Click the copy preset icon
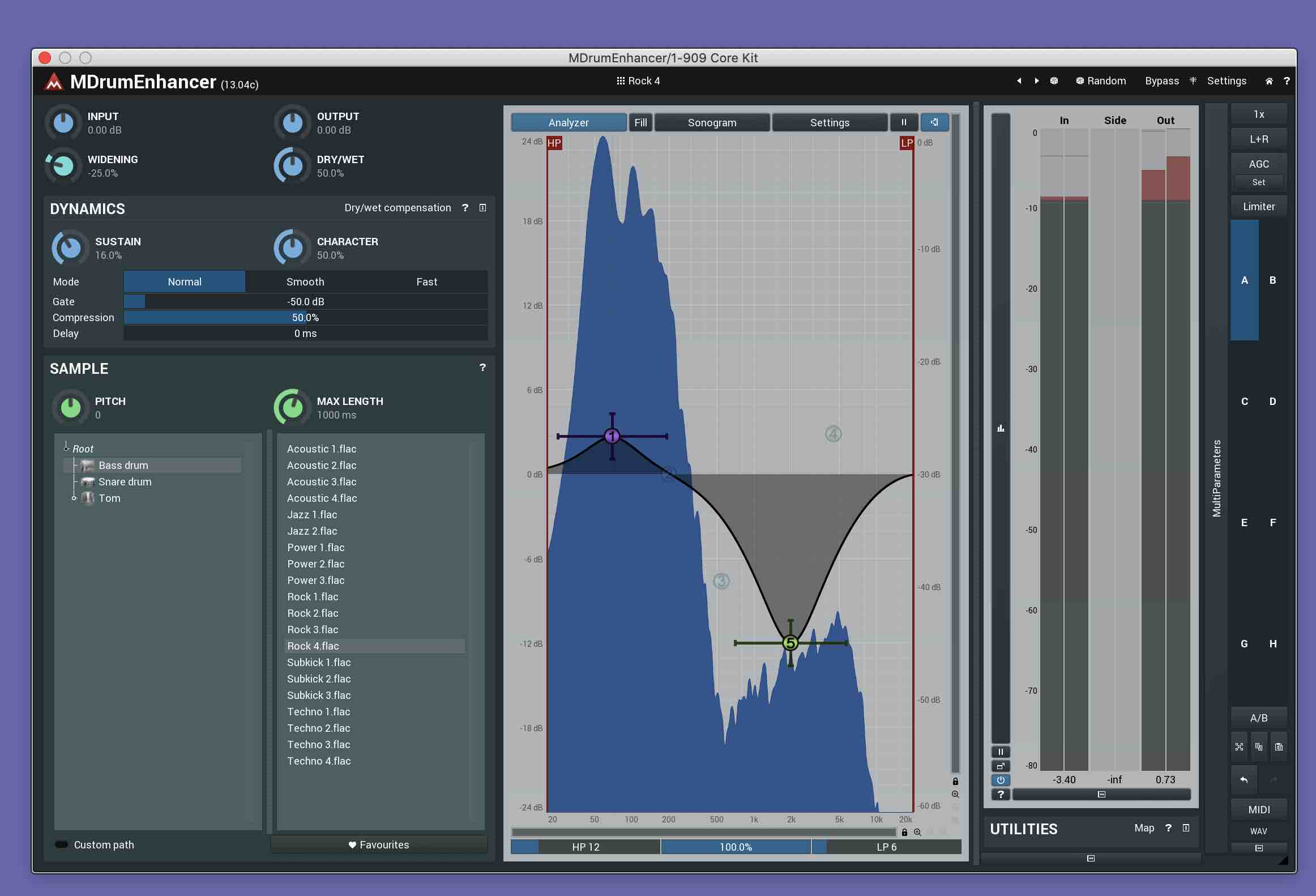1316x896 pixels. [1258, 747]
